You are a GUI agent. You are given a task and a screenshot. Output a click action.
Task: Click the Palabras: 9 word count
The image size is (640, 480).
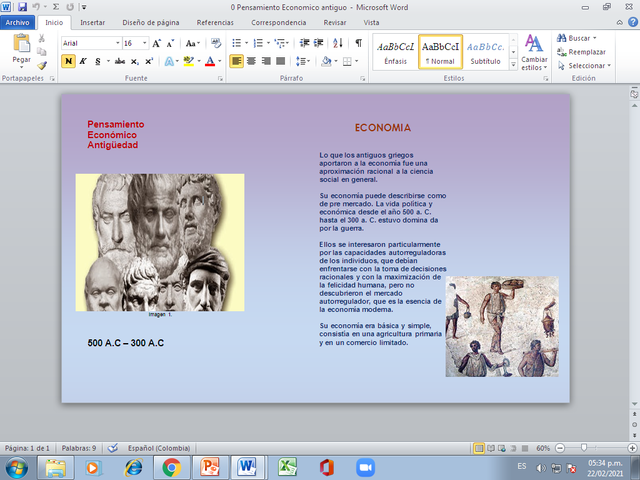[79, 448]
